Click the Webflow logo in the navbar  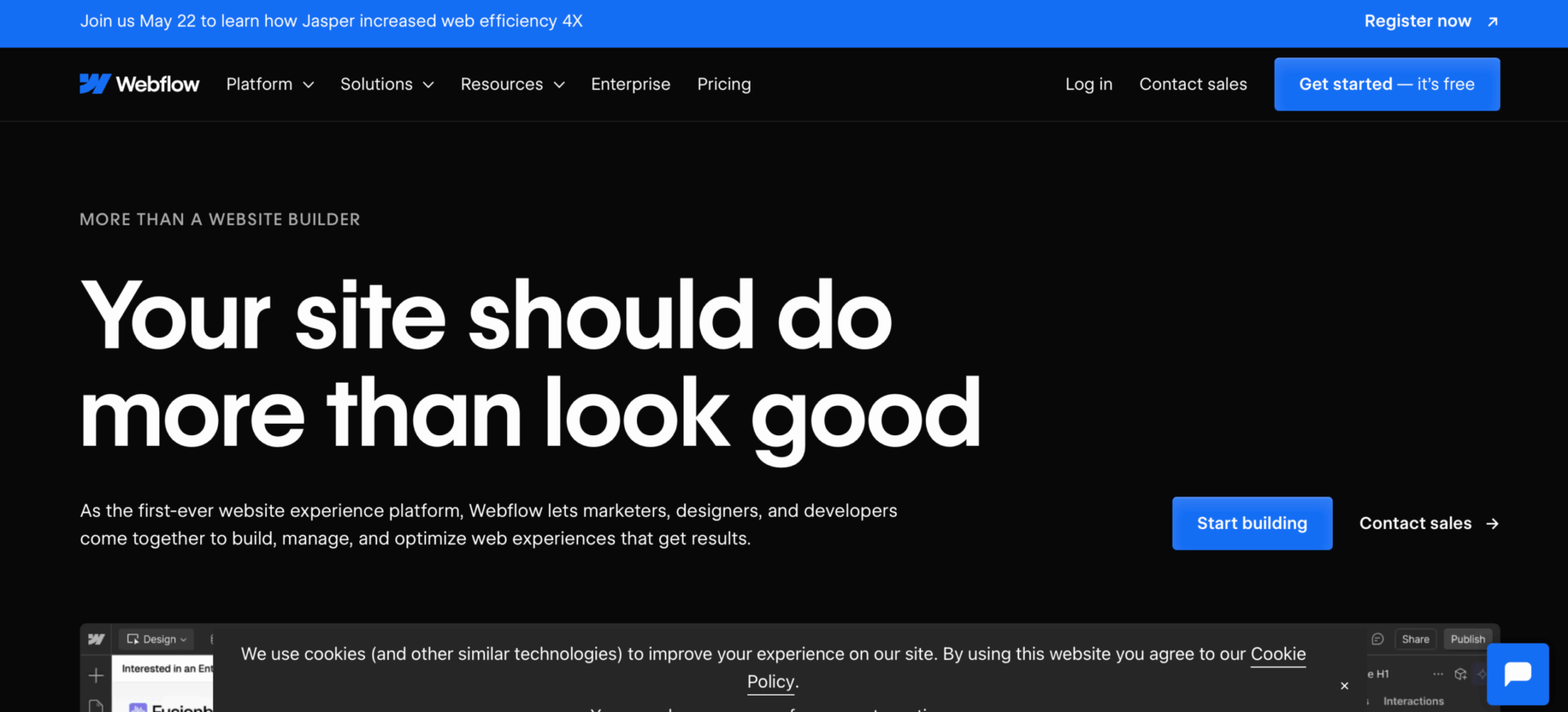coord(139,84)
